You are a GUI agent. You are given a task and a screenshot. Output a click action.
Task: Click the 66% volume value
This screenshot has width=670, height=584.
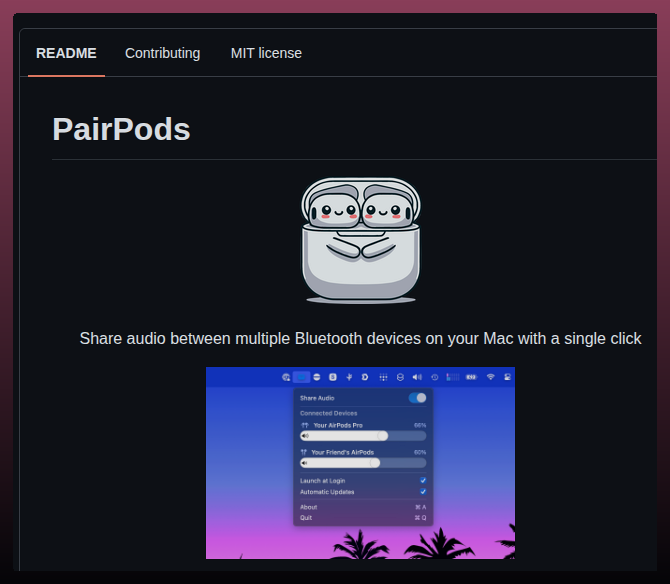420,425
